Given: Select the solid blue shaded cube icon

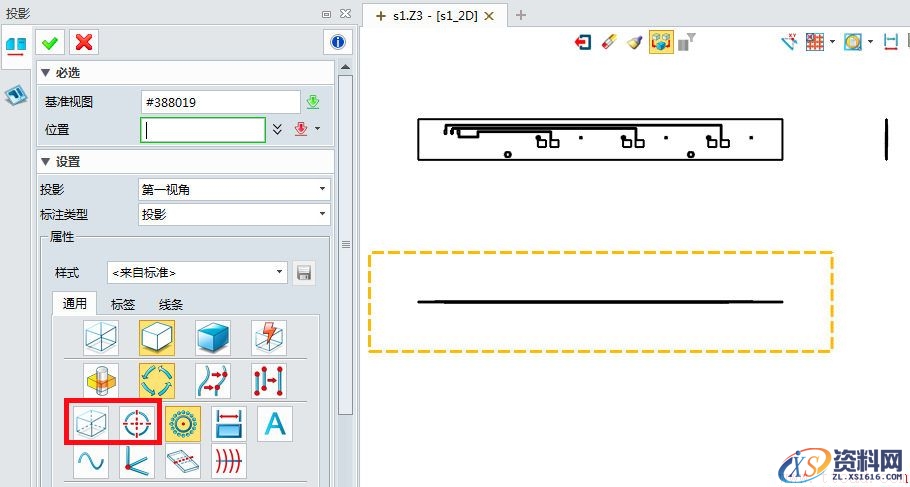Looking at the screenshot, I should [213, 338].
